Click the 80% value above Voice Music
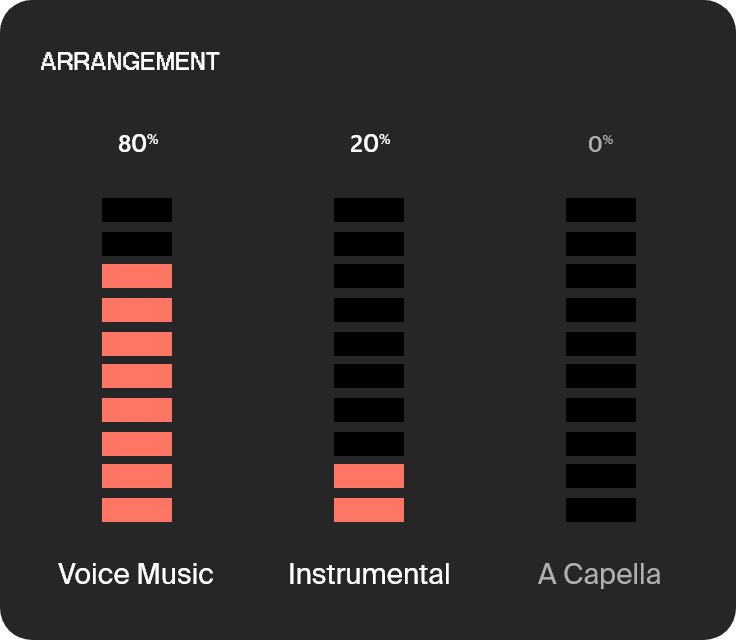 [x=138, y=143]
